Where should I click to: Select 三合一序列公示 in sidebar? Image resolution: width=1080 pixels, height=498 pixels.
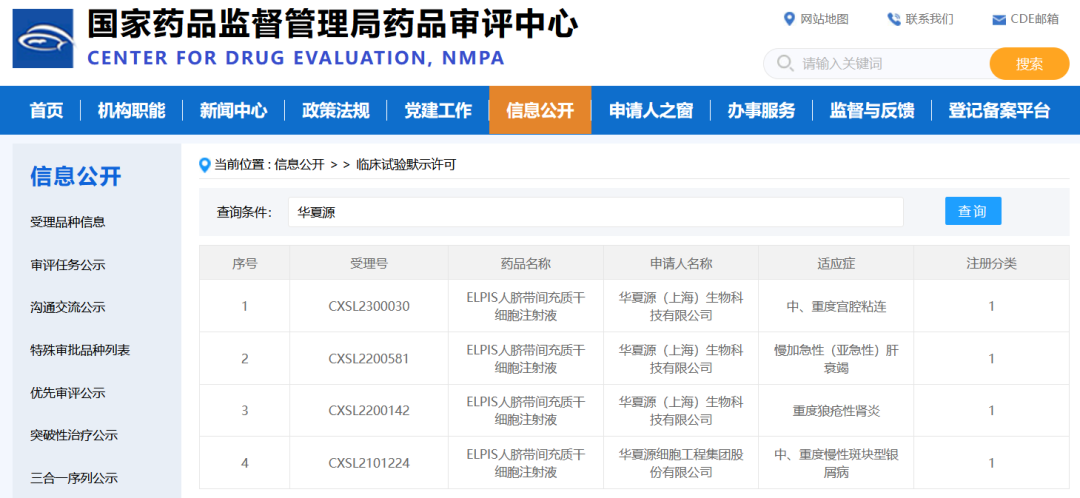point(74,477)
